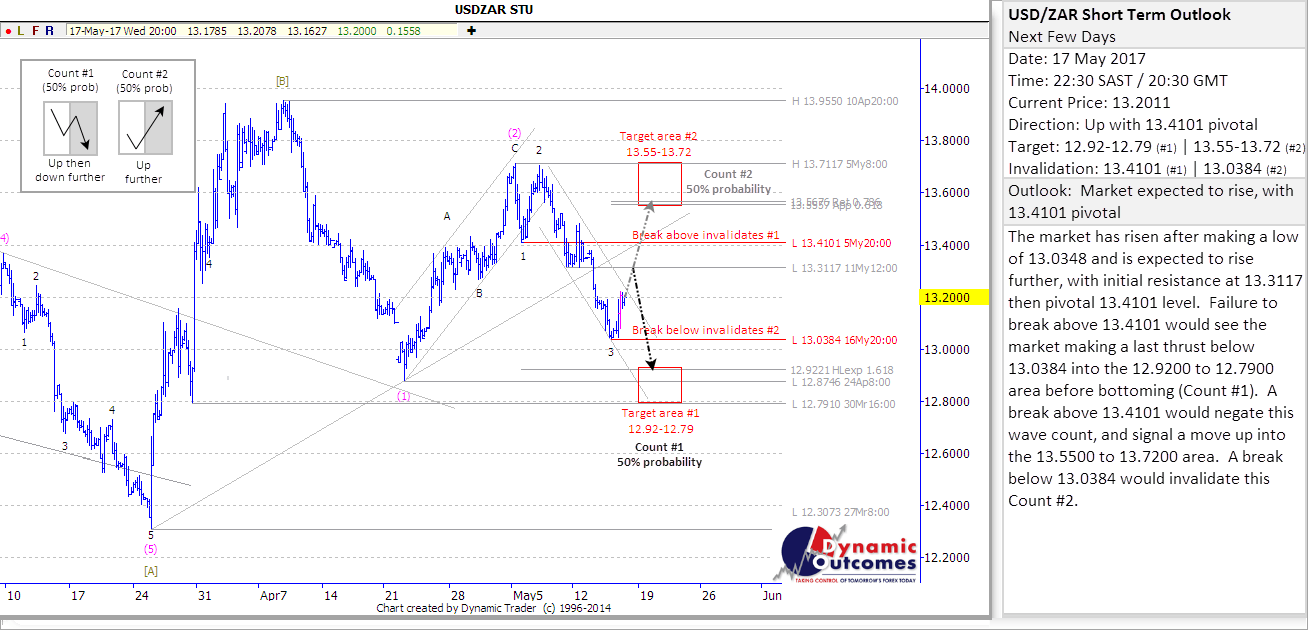Image resolution: width=1308 pixels, height=644 pixels.
Task: Click the 13.1627 low value in data bar
Action: (x=307, y=31)
